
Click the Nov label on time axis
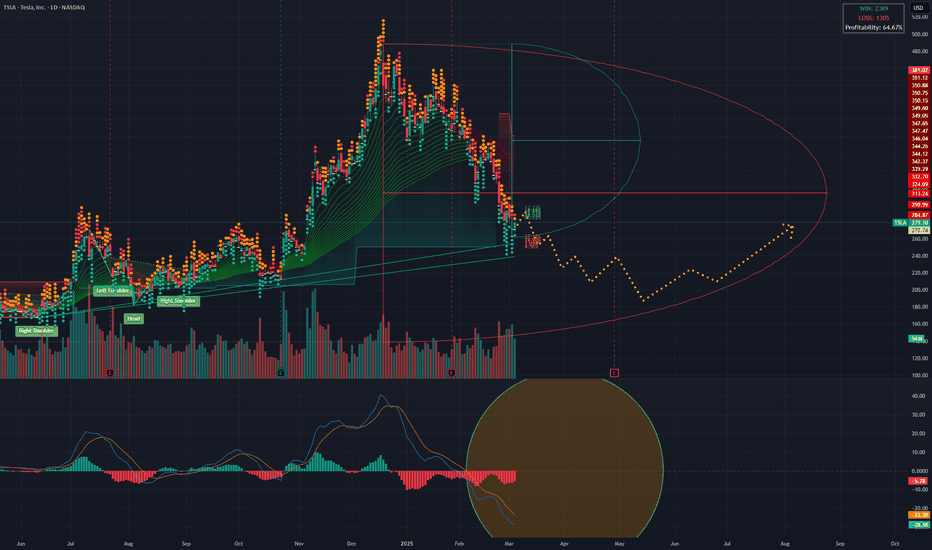point(299,543)
